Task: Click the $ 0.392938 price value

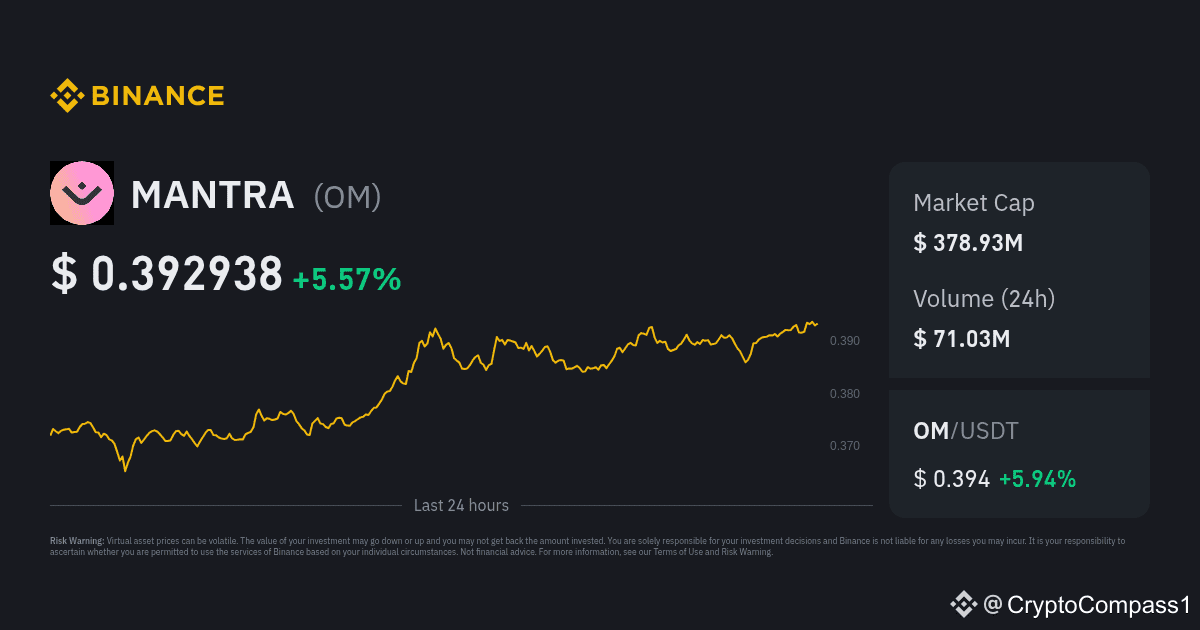Action: pos(167,274)
